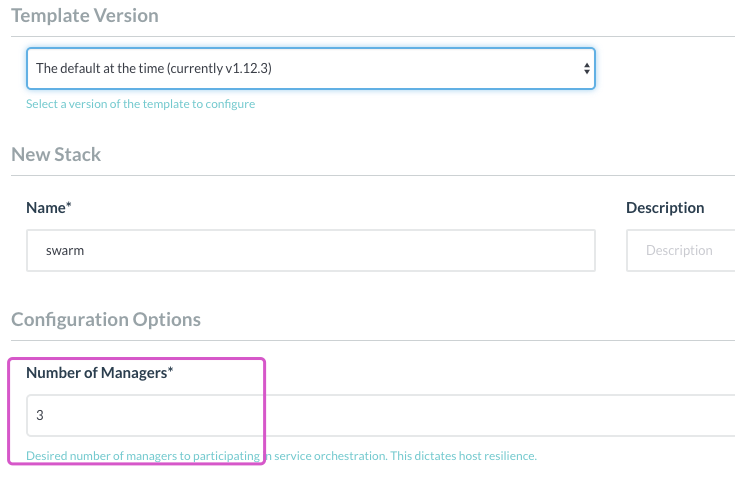Click the "Description" placeholder text
The width and height of the screenshot is (735, 491).
(x=679, y=251)
